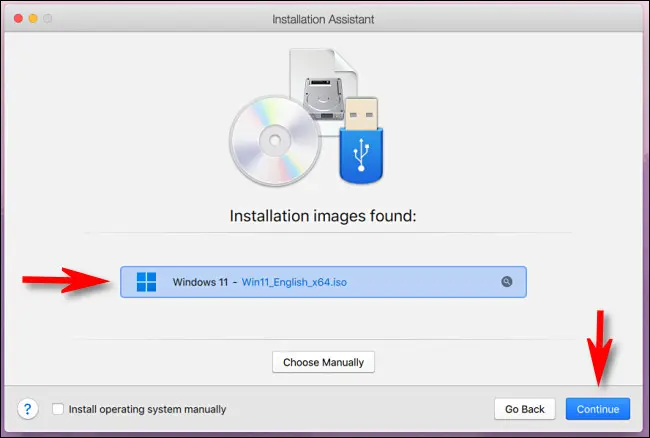The width and height of the screenshot is (650, 438).
Task: Enable the Install operating system manually checkbox
Action: [58, 409]
